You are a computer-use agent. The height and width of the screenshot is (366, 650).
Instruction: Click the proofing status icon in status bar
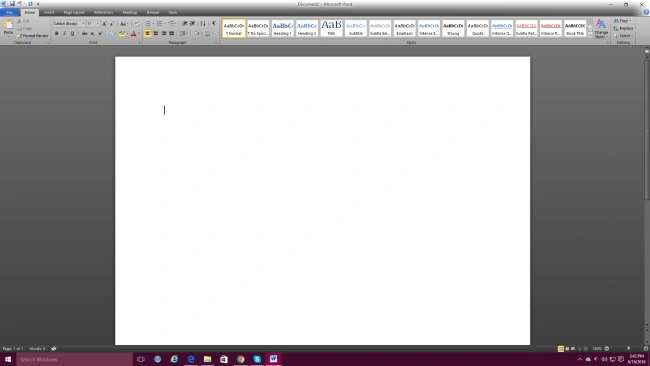53,349
